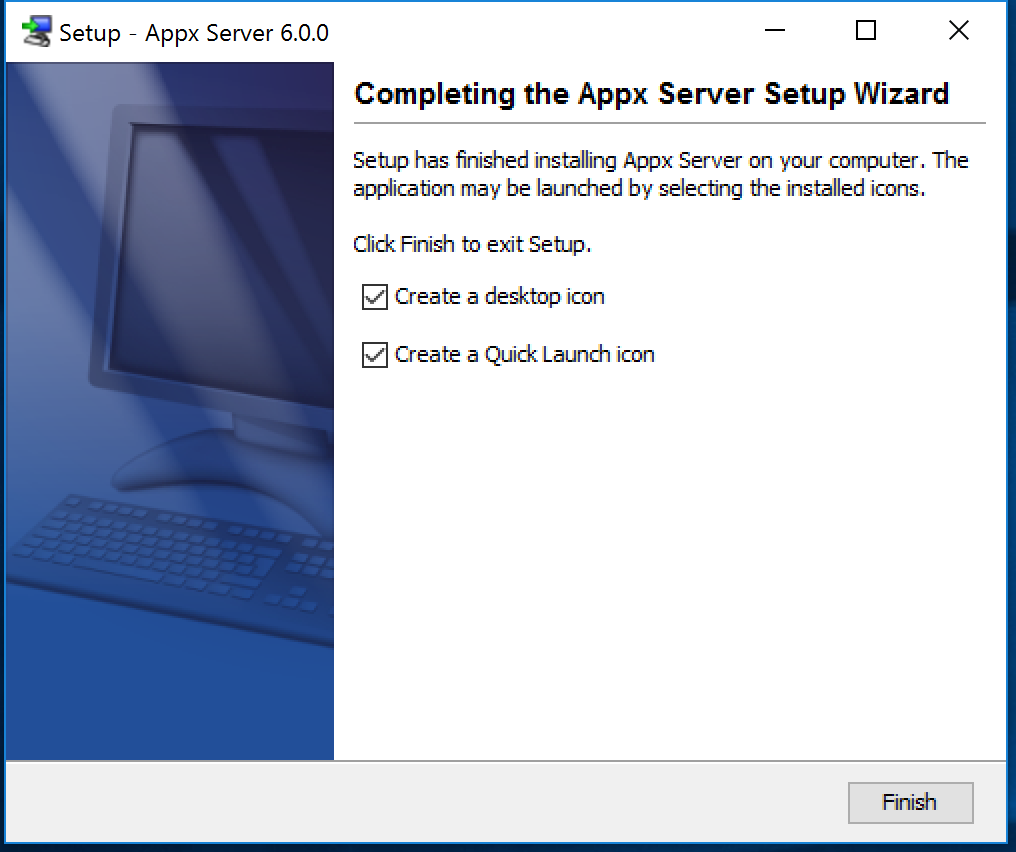Click the 'Create a desktop icon' label text
The width and height of the screenshot is (1016, 852).
tap(499, 297)
